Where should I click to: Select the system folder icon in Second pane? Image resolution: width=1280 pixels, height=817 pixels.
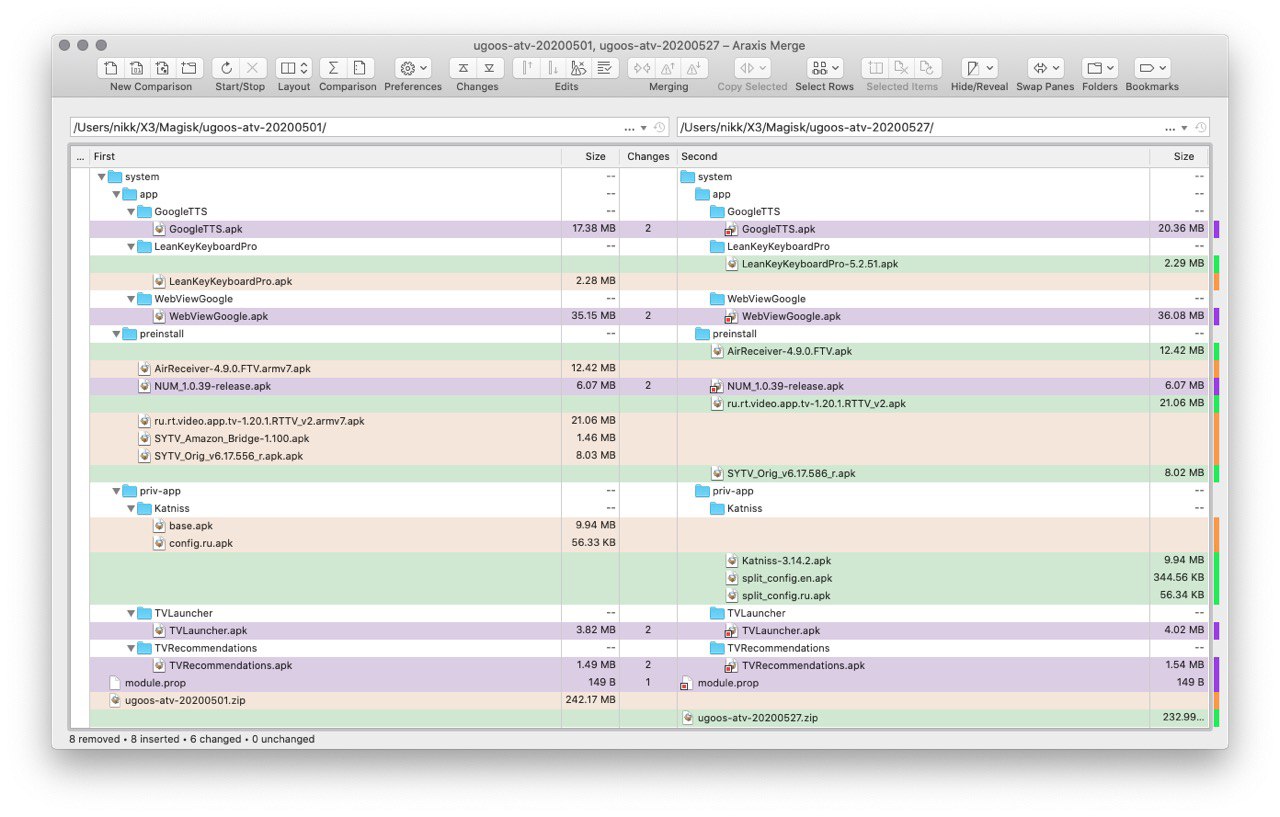(687, 177)
